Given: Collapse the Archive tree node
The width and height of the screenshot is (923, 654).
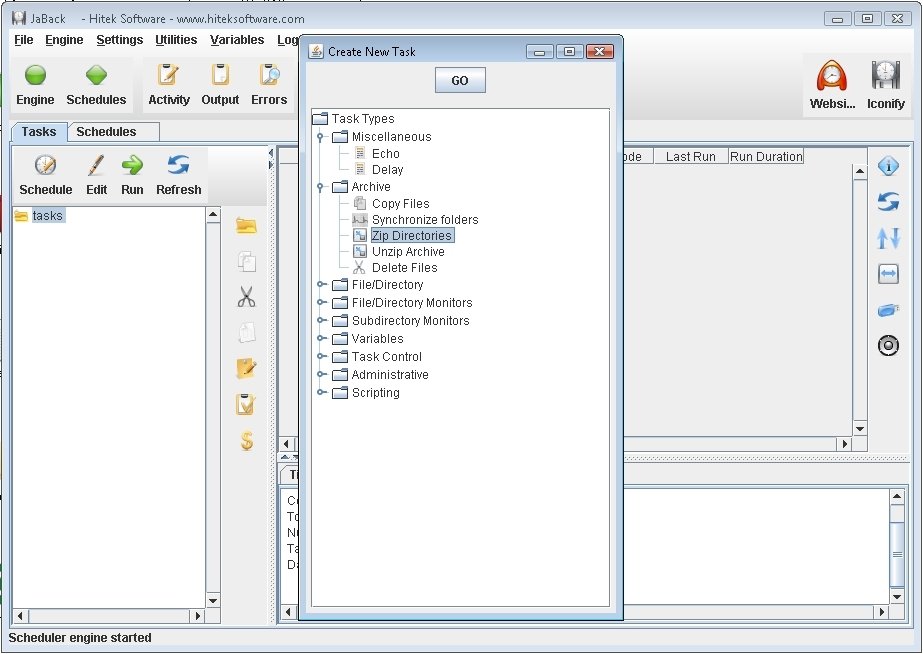Looking at the screenshot, I should [320, 187].
